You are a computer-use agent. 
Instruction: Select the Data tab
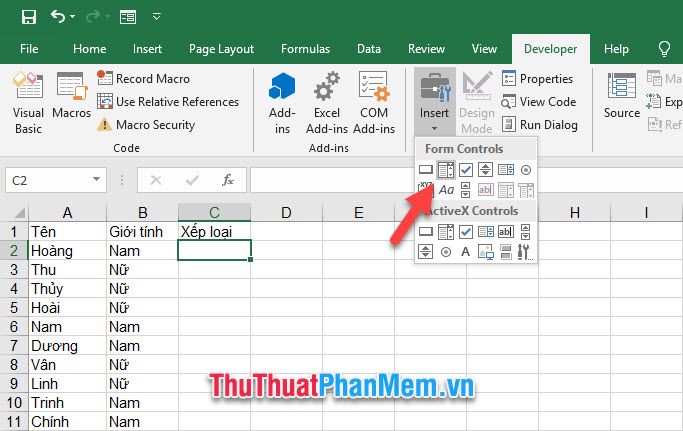[369, 49]
